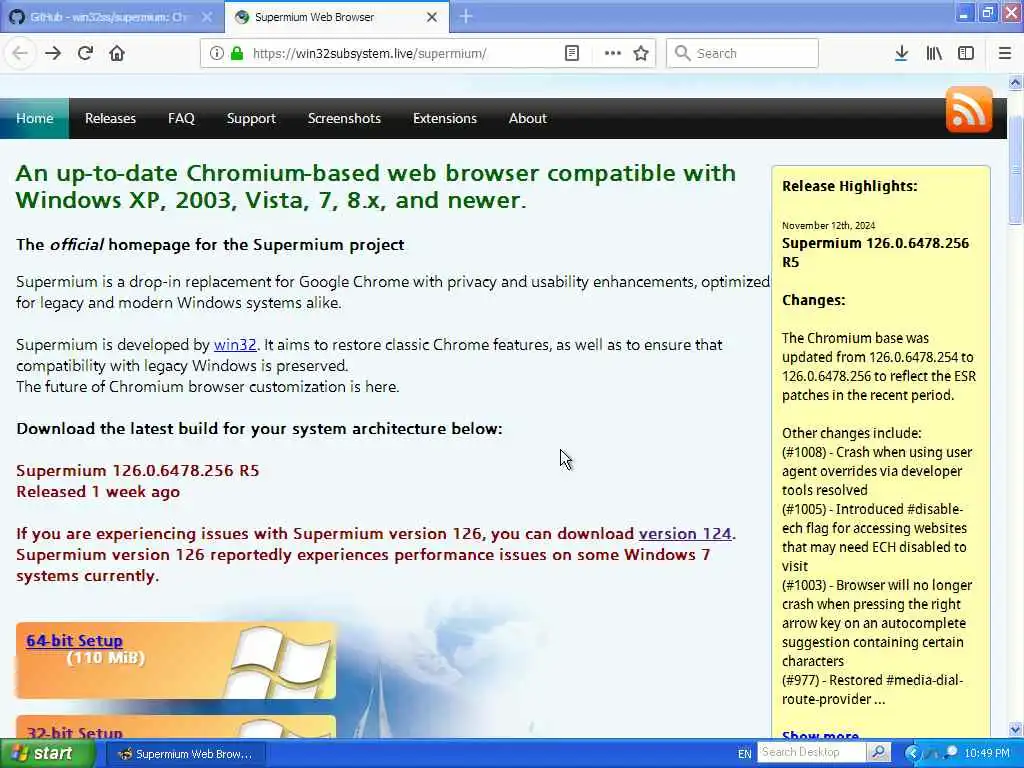The image size is (1024, 768).
Task: Open the Screenshots navigation item
Action: (344, 118)
